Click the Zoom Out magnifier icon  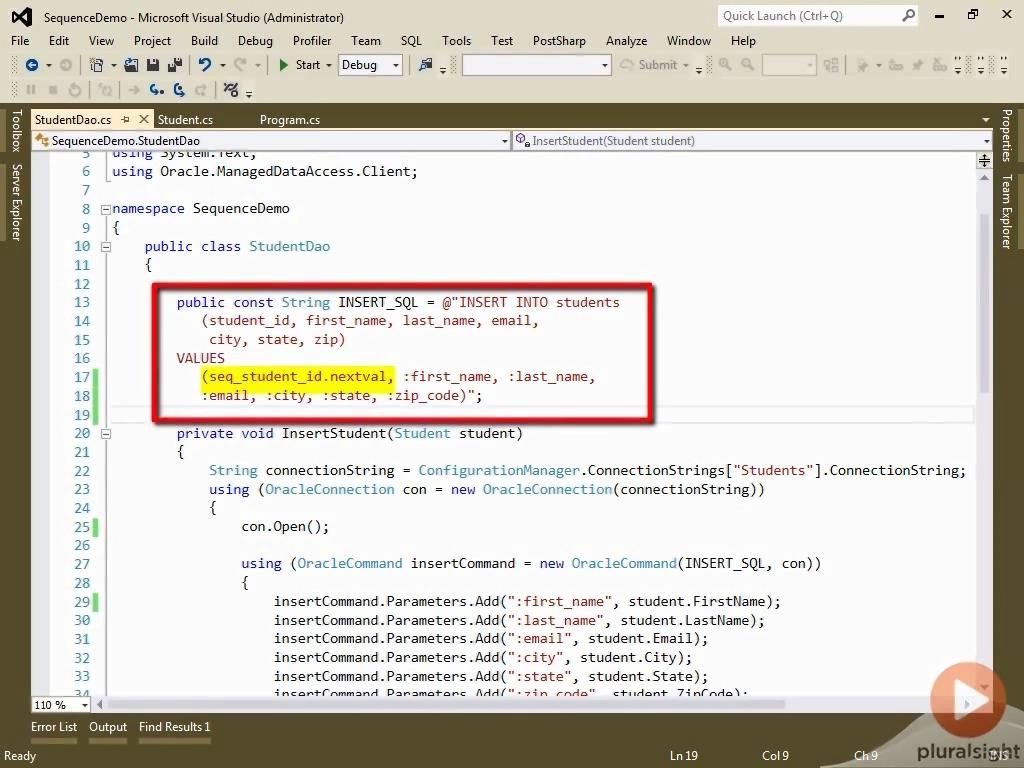coord(747,65)
